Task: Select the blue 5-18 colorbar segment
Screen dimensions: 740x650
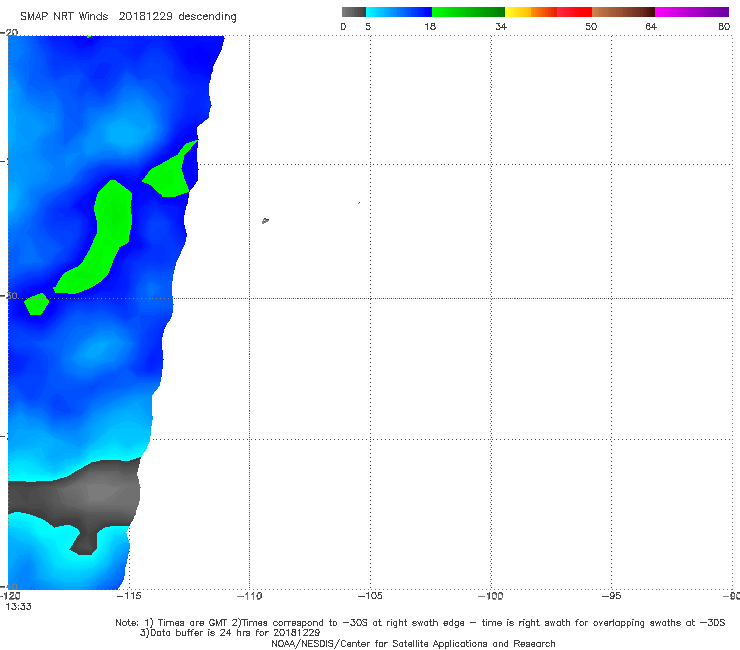Action: 399,12
